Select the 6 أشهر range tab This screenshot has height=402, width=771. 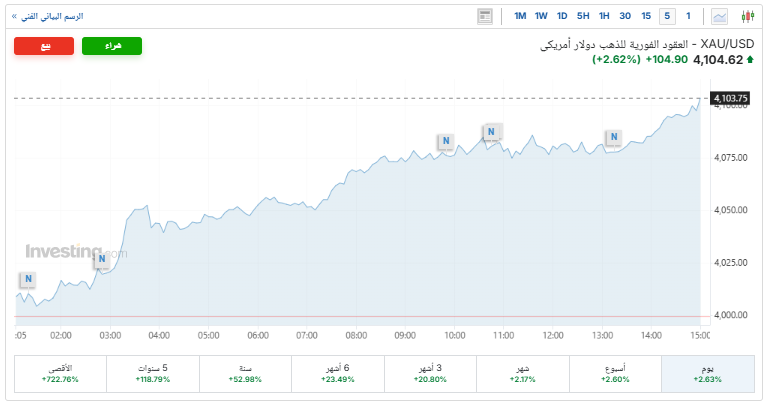point(338,374)
